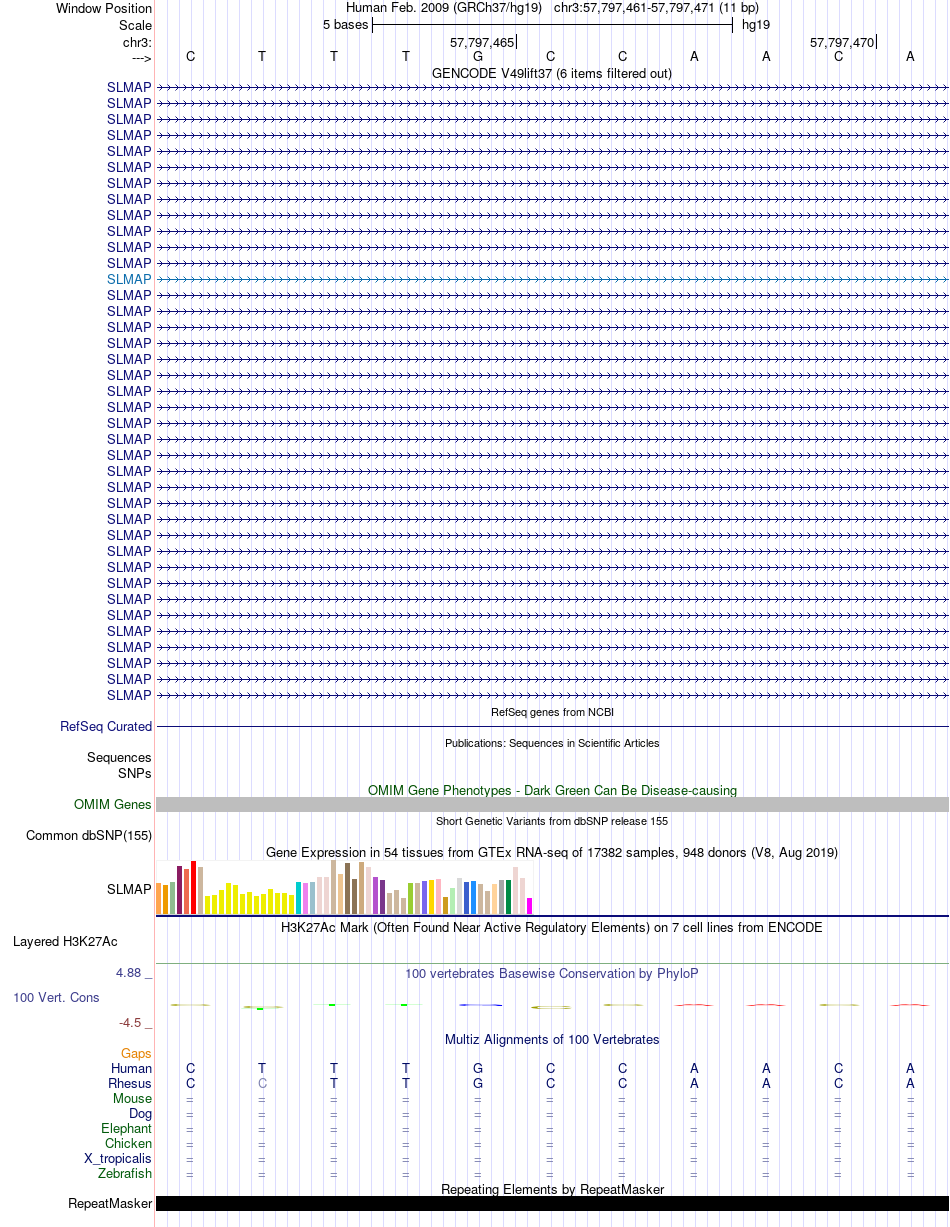Click the G base in the ruler sequence

pyautogui.click(x=478, y=56)
